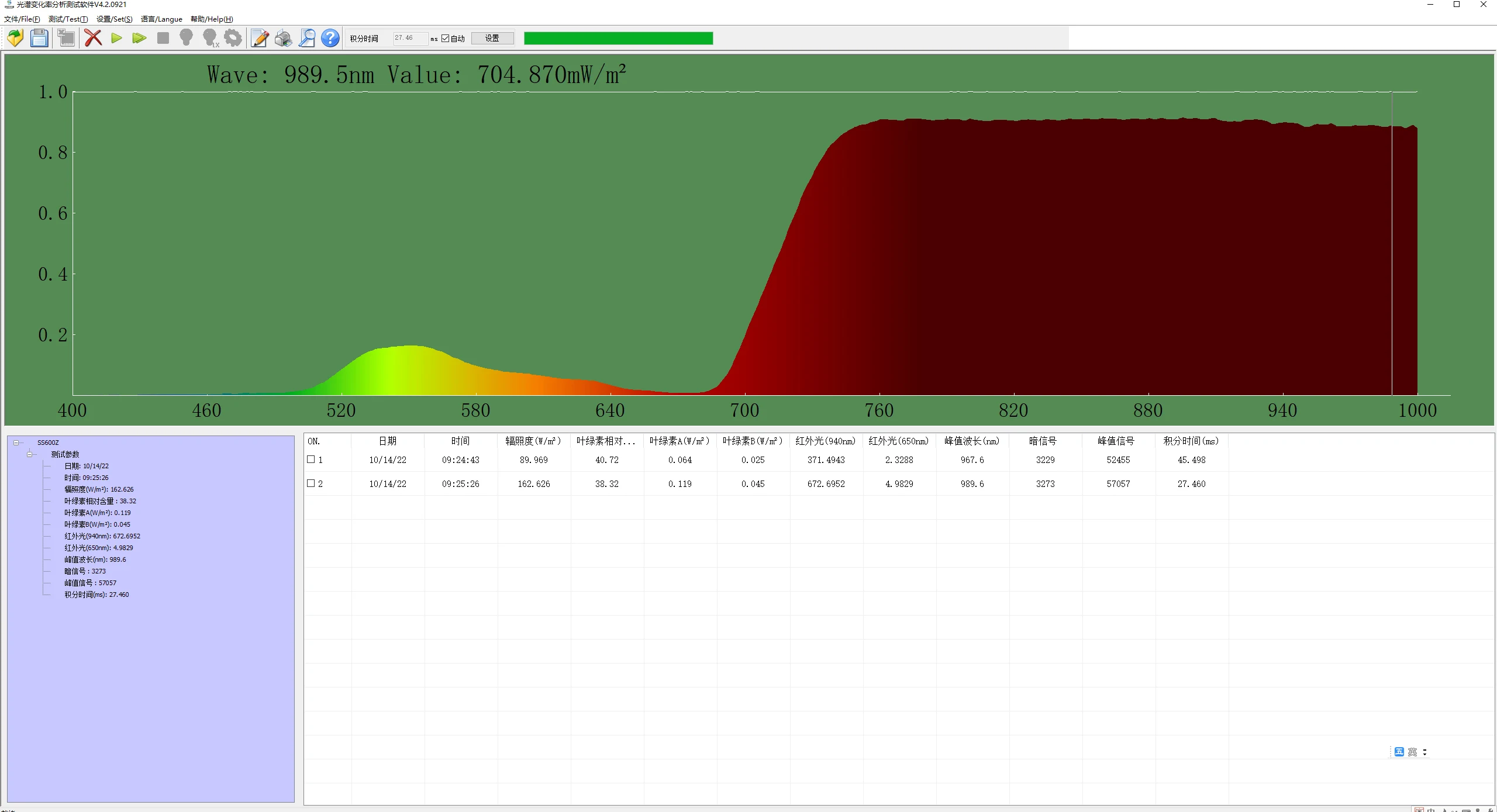Screen dimensions: 1497x812
Task: Open print preview magnifier icon
Action: (x=306, y=38)
